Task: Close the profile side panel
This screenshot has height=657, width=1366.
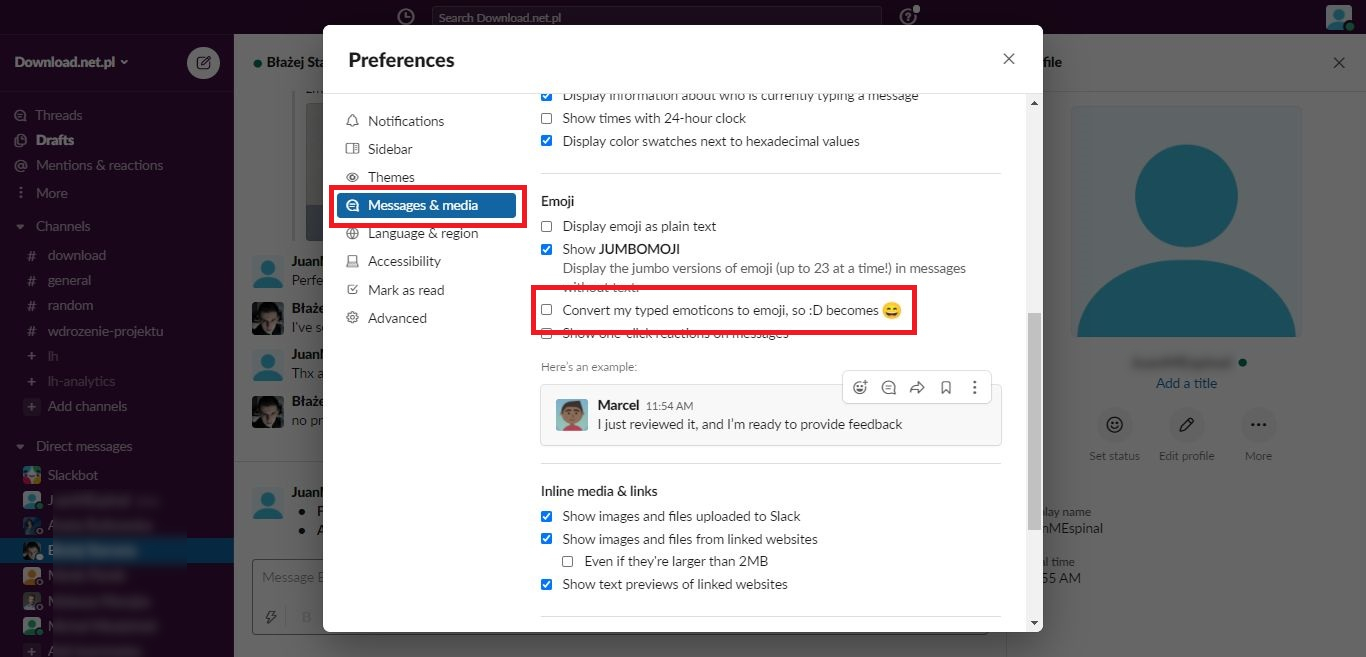Action: (1339, 63)
